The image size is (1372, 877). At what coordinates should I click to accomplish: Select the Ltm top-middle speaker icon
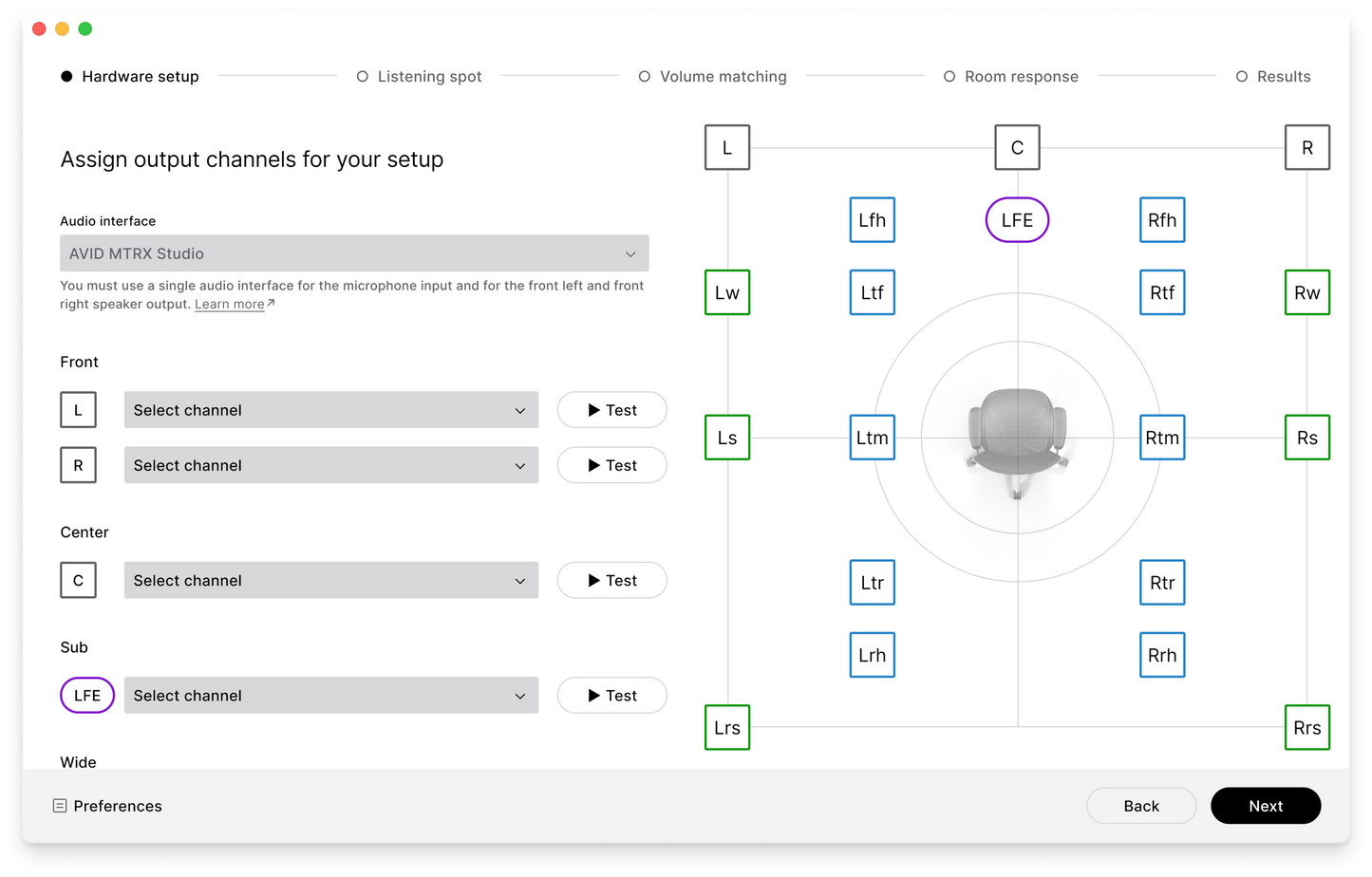point(872,438)
